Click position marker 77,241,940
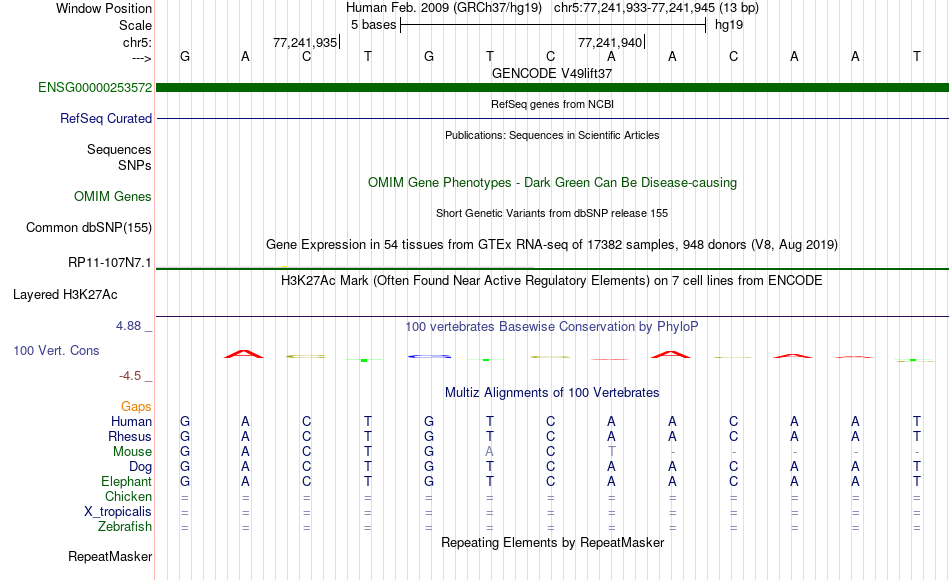The image size is (950, 580). pos(611,42)
